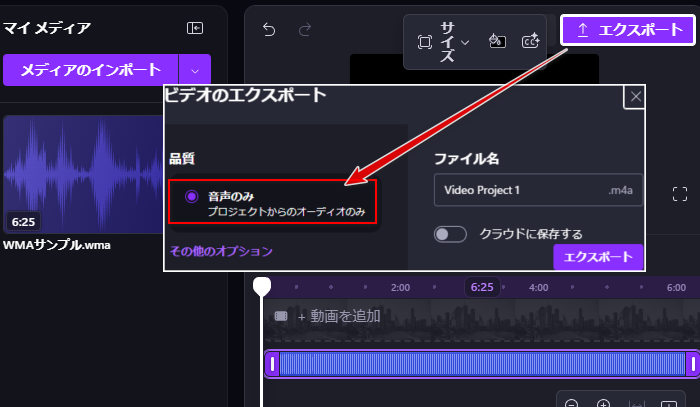The width and height of the screenshot is (700, 407).
Task: Open the import media dropdown arrow
Action: pyautogui.click(x=195, y=70)
